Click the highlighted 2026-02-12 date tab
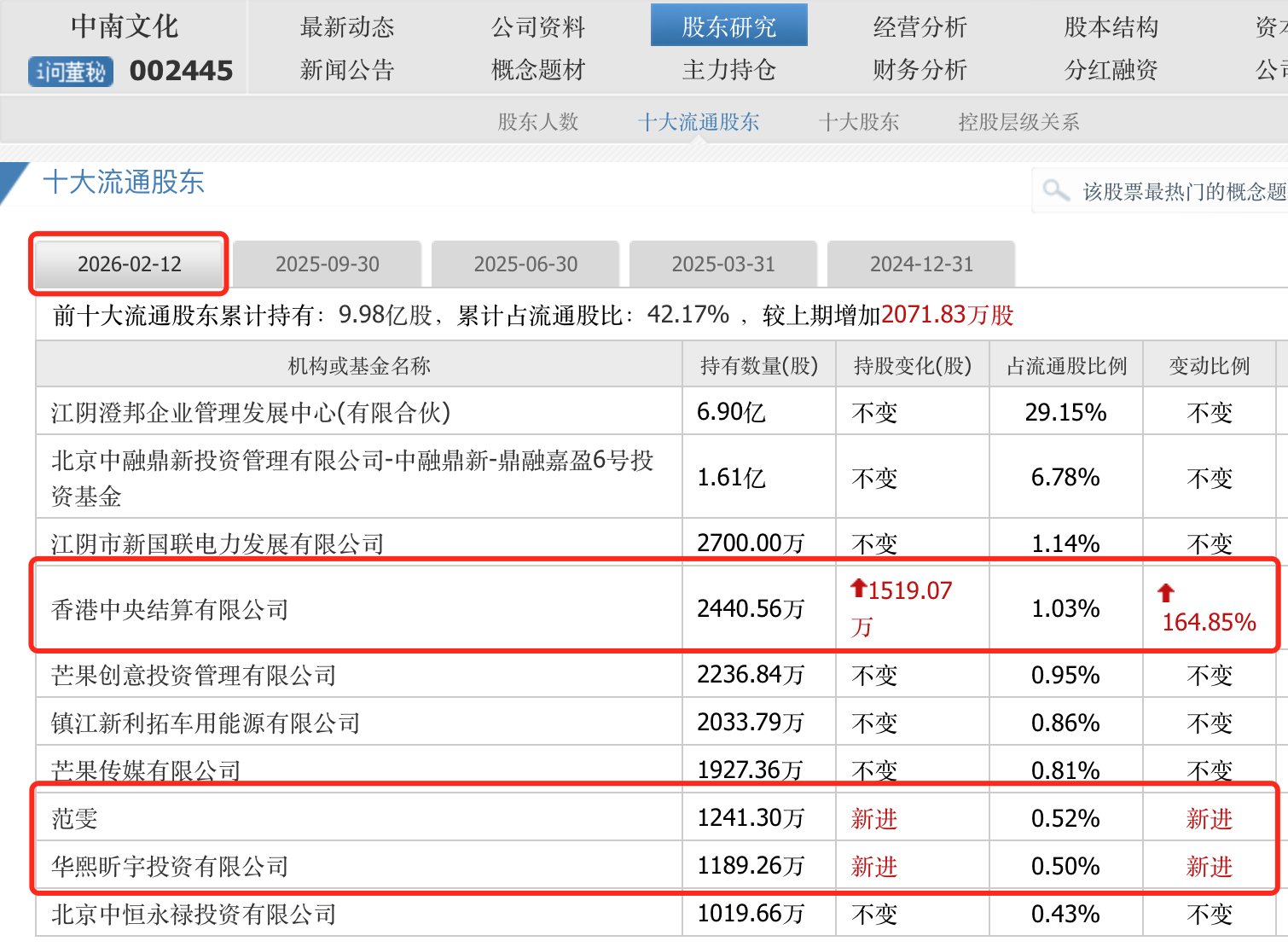Viewport: 1288px width, 947px height. tap(128, 264)
